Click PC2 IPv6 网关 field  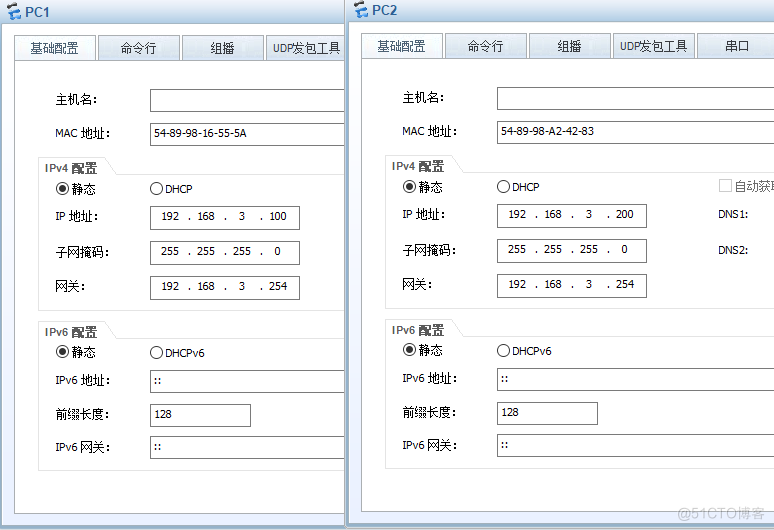635,446
